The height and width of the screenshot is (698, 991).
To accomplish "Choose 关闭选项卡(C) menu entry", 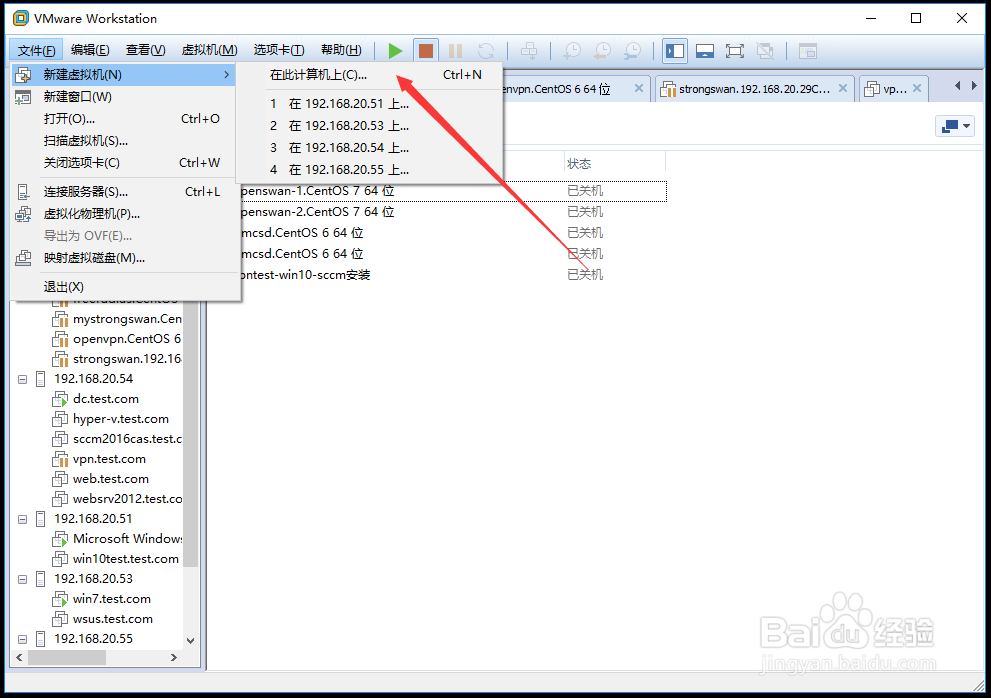I will 124,163.
